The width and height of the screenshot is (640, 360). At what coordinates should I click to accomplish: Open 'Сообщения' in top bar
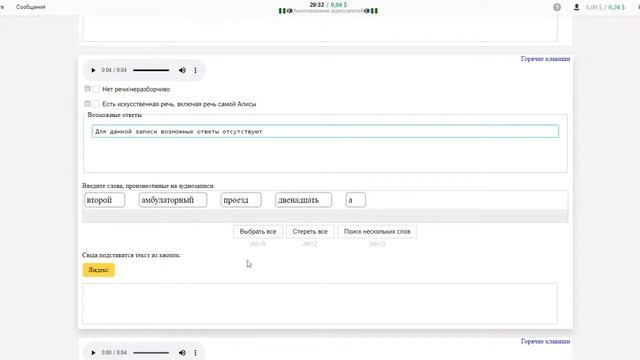tap(31, 7)
